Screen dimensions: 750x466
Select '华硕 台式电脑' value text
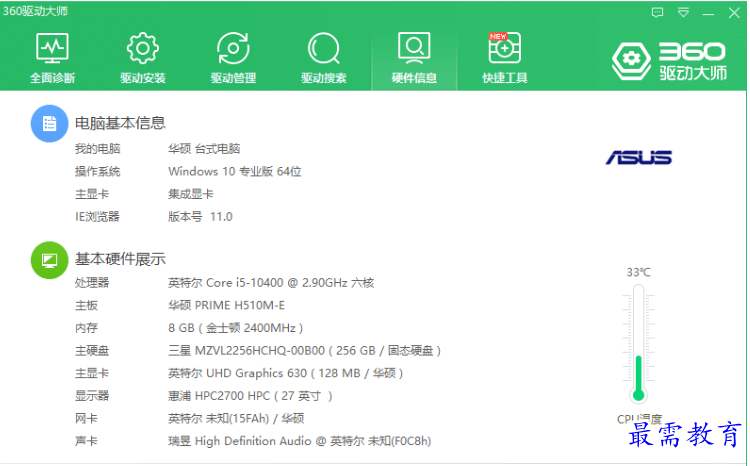pyautogui.click(x=204, y=149)
